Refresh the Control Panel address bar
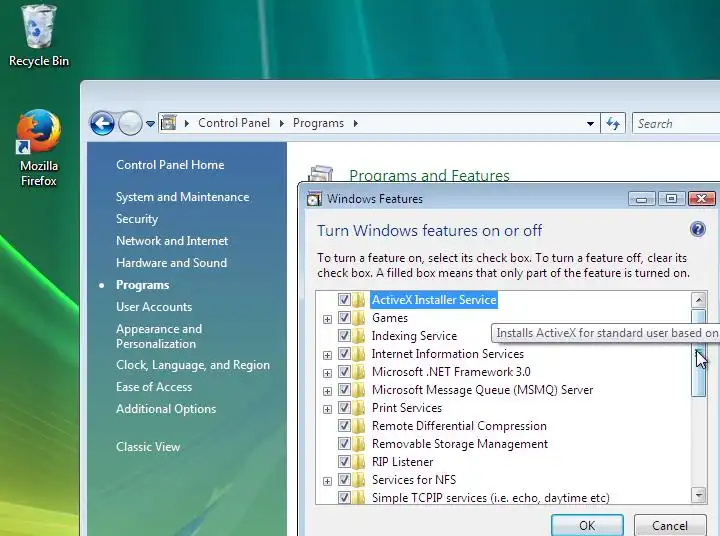Screen dimensions: 720x536 613,123
